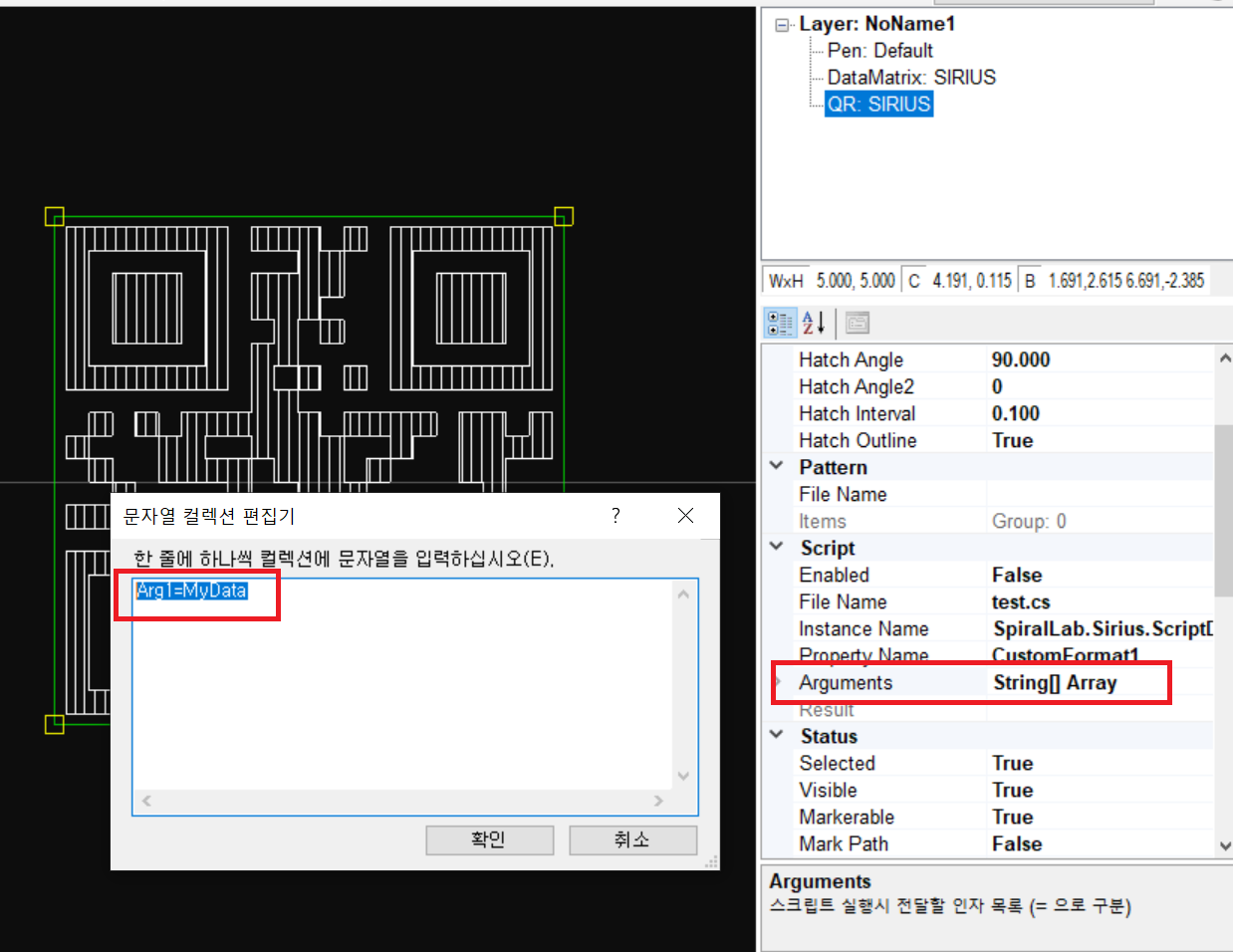
Task: Select QR: SIRIUS tree item
Action: tap(879, 104)
